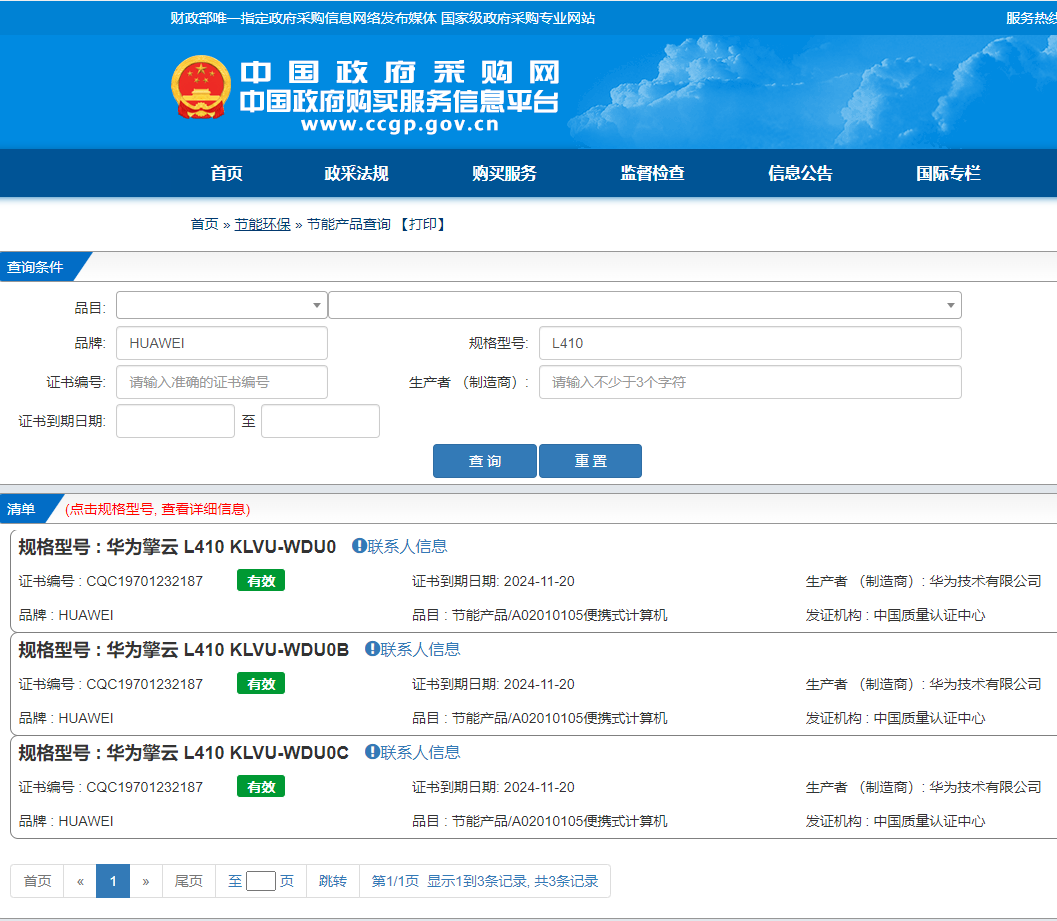Click the 生产者（制造商） input field

click(750, 382)
